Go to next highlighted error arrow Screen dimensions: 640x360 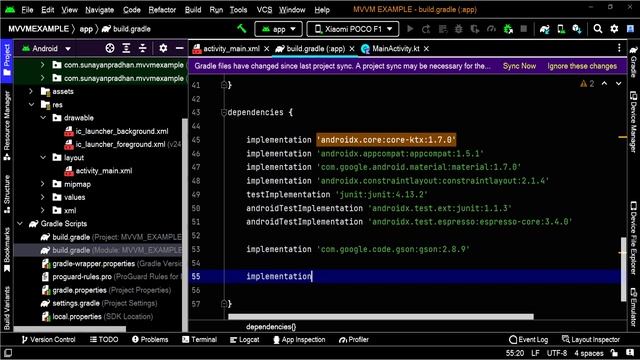618,83
